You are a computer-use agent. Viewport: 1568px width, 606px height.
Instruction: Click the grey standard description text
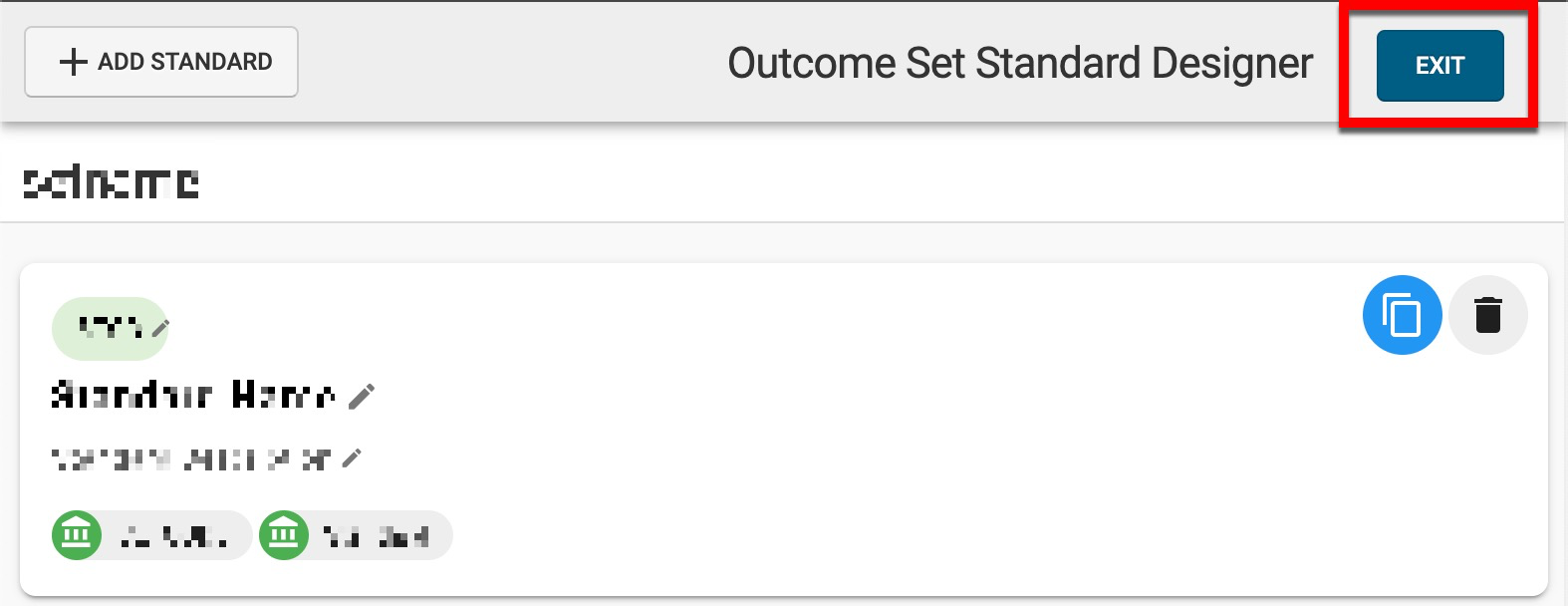tap(189, 459)
